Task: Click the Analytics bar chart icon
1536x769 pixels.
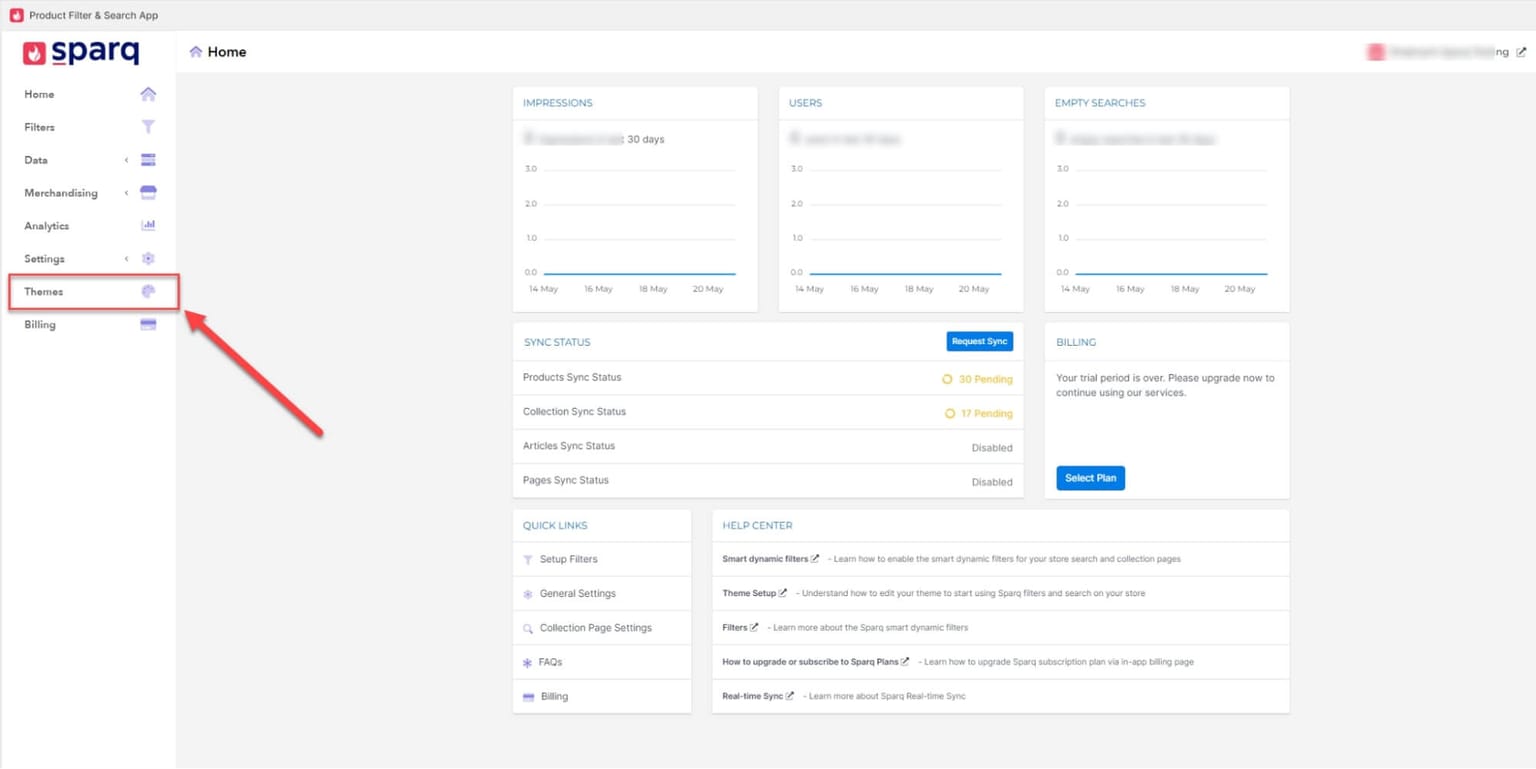Action: (x=148, y=226)
